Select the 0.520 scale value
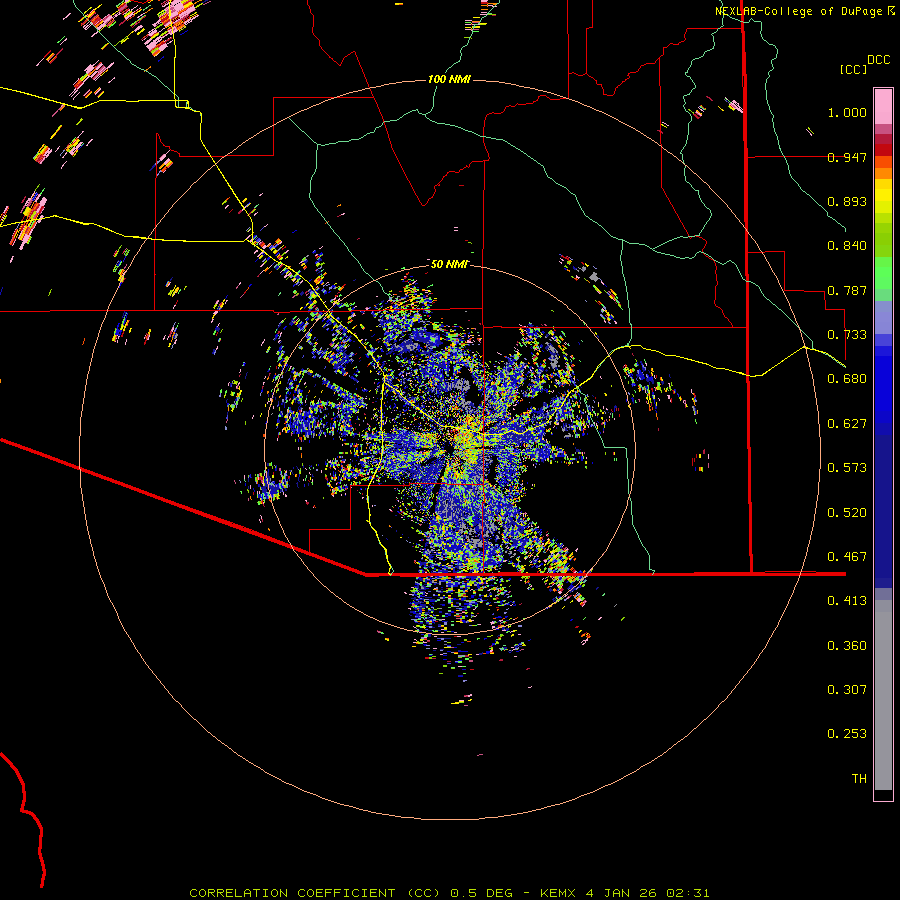The width and height of the screenshot is (900, 900). pyautogui.click(x=847, y=513)
